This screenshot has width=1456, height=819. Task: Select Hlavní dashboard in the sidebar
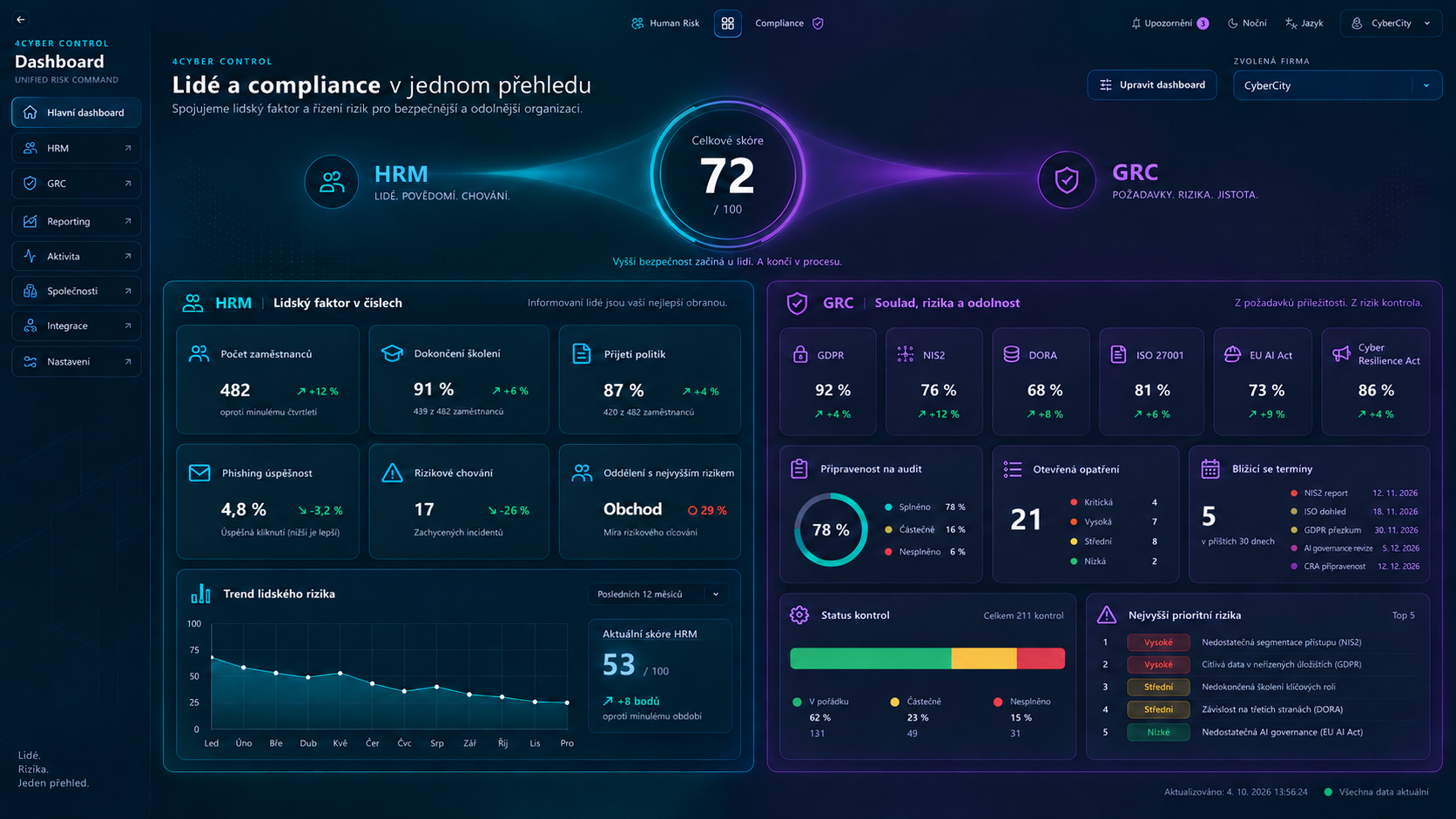(77, 112)
